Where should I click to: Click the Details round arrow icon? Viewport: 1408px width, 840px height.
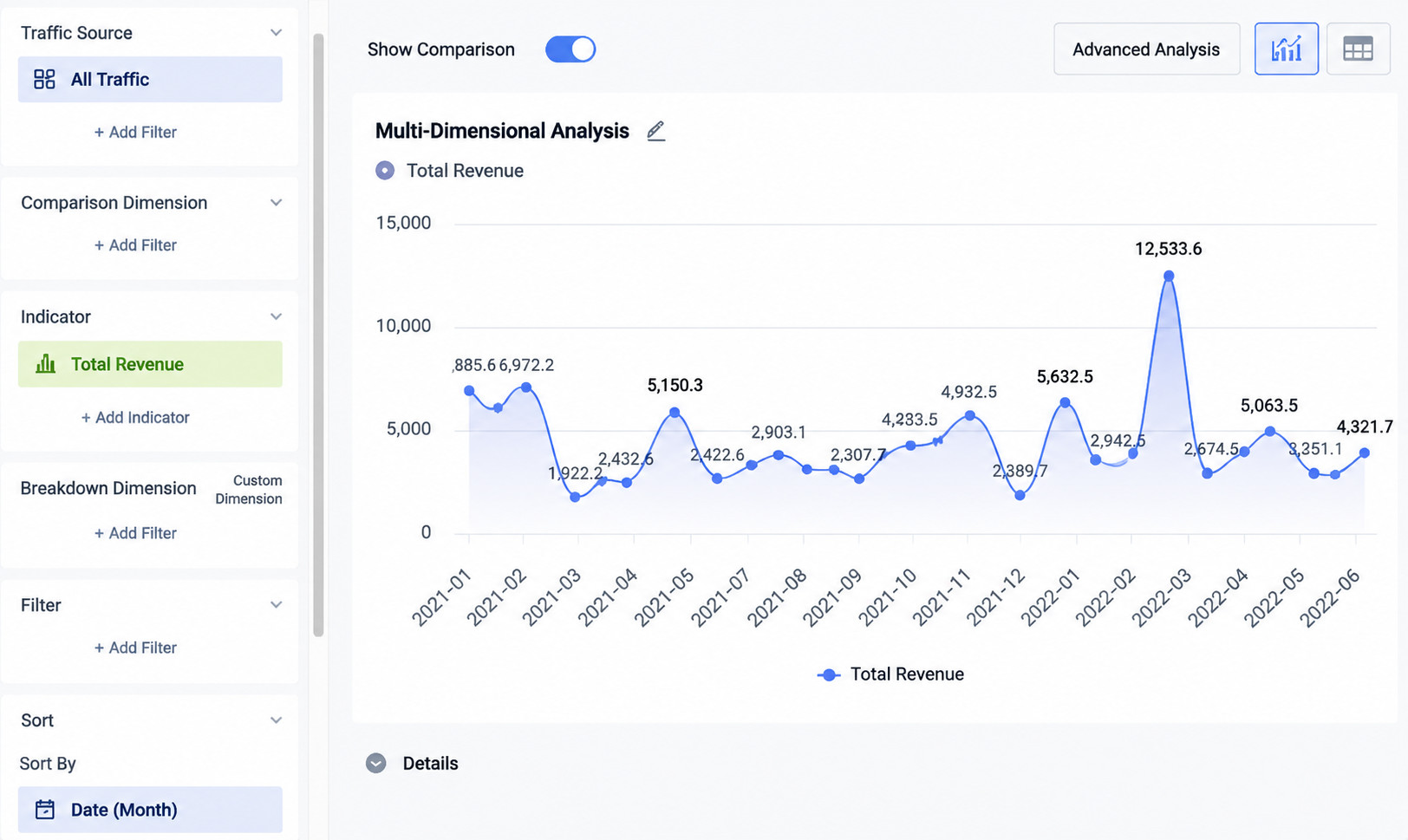(x=375, y=763)
